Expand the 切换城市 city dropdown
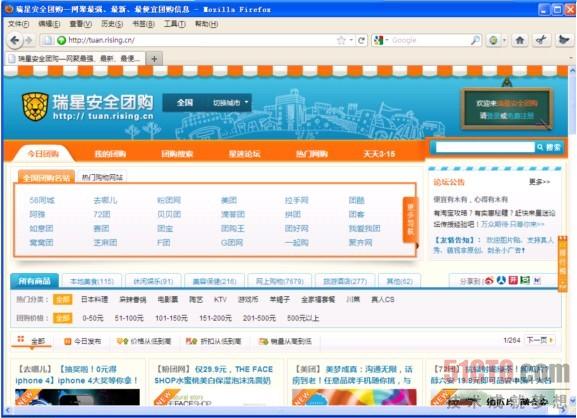The width and height of the screenshot is (577, 418). click(x=230, y=103)
